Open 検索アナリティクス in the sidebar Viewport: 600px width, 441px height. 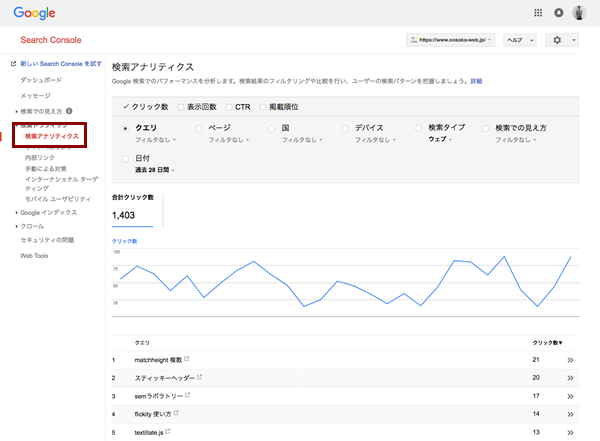(51, 135)
